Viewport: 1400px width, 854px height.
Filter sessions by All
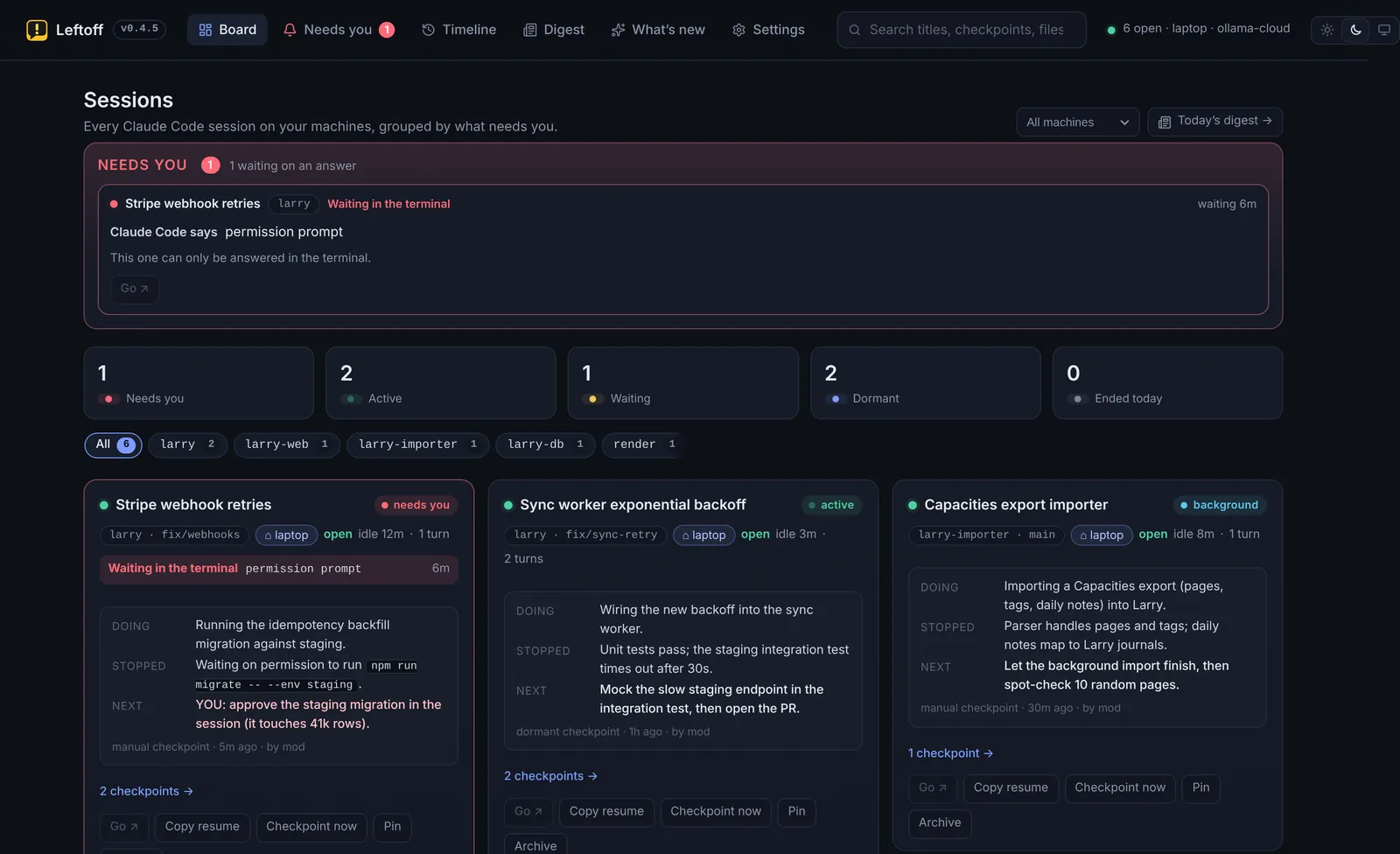pos(114,444)
